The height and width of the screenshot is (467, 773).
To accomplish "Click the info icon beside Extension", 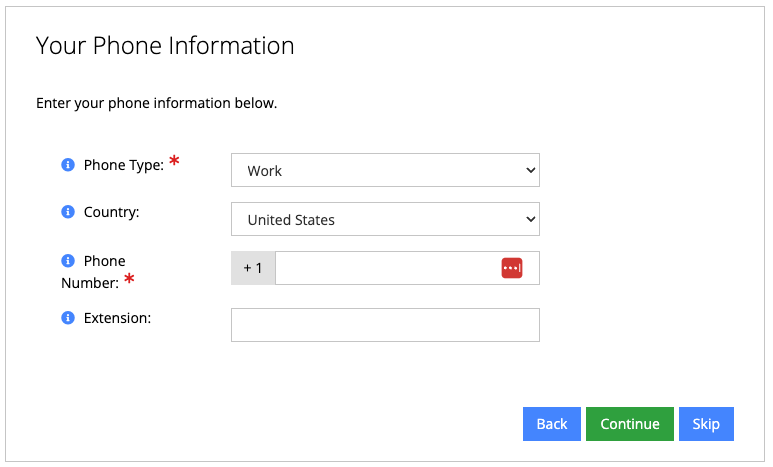I will [68, 318].
